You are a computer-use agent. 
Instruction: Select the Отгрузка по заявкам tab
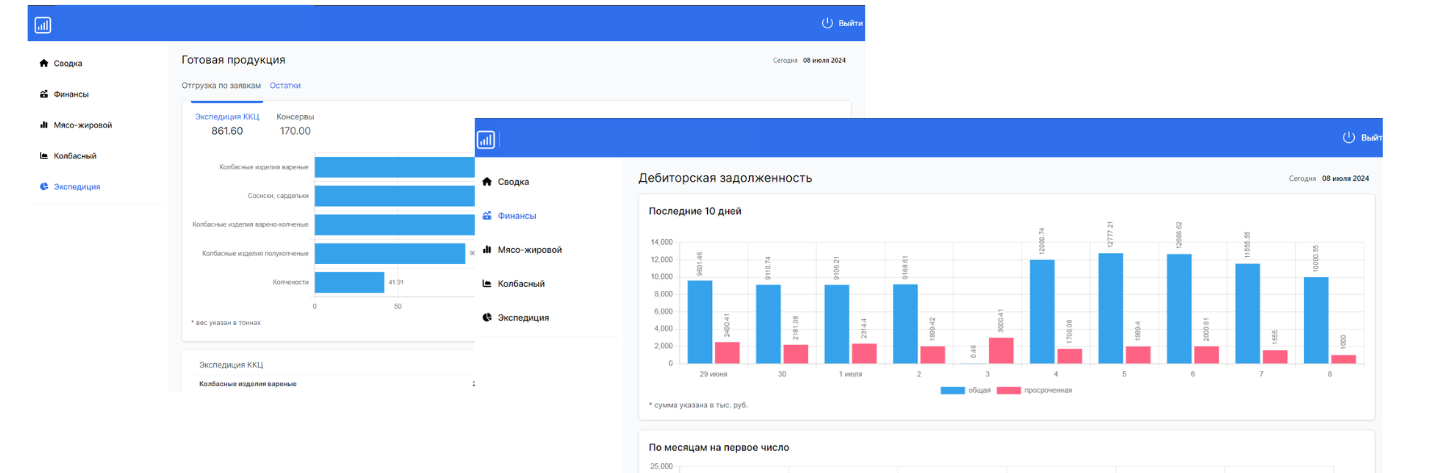point(222,86)
